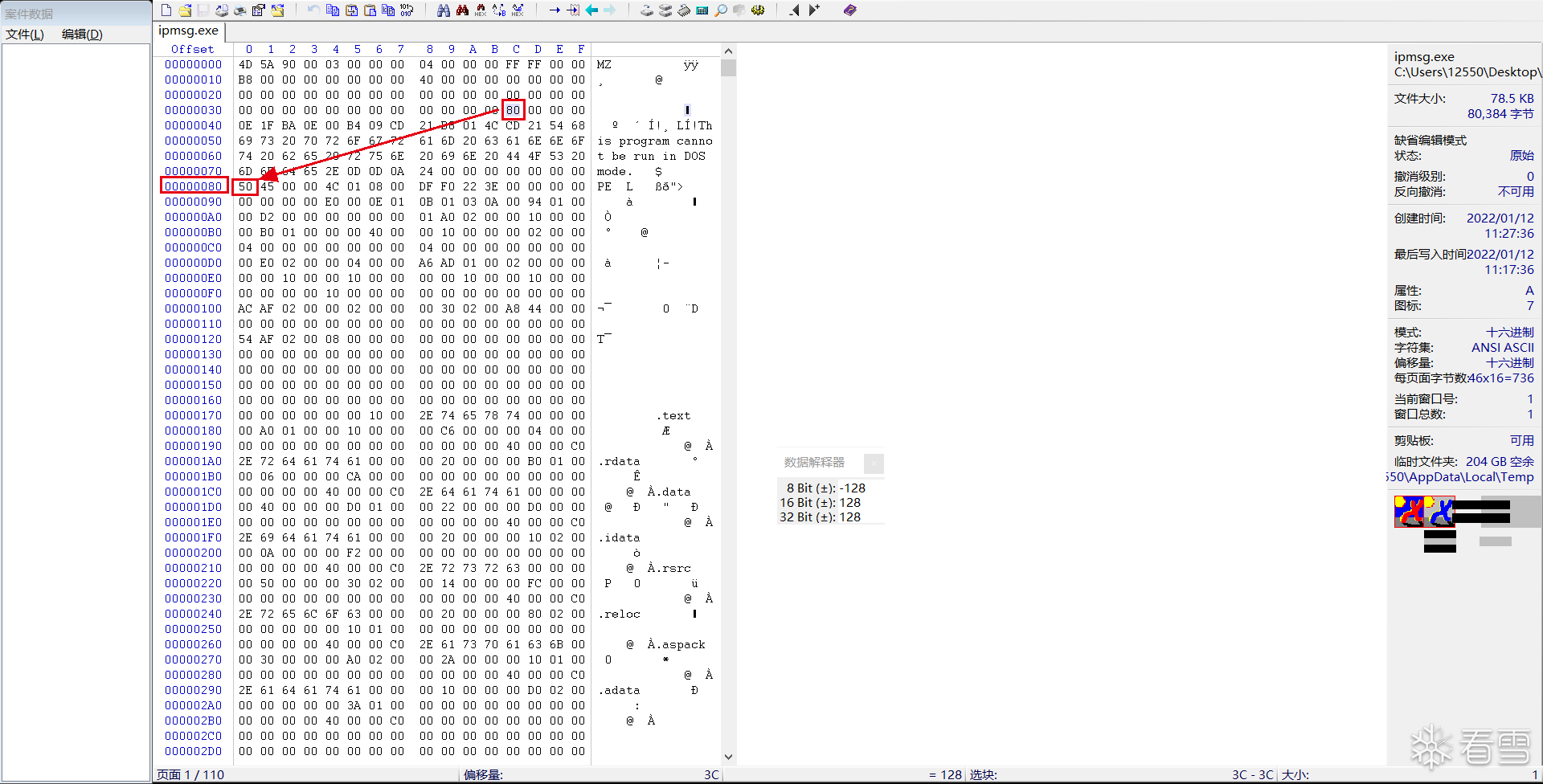Click the 80,384 字节 file size
This screenshot has height=784, width=1543.
(1500, 113)
